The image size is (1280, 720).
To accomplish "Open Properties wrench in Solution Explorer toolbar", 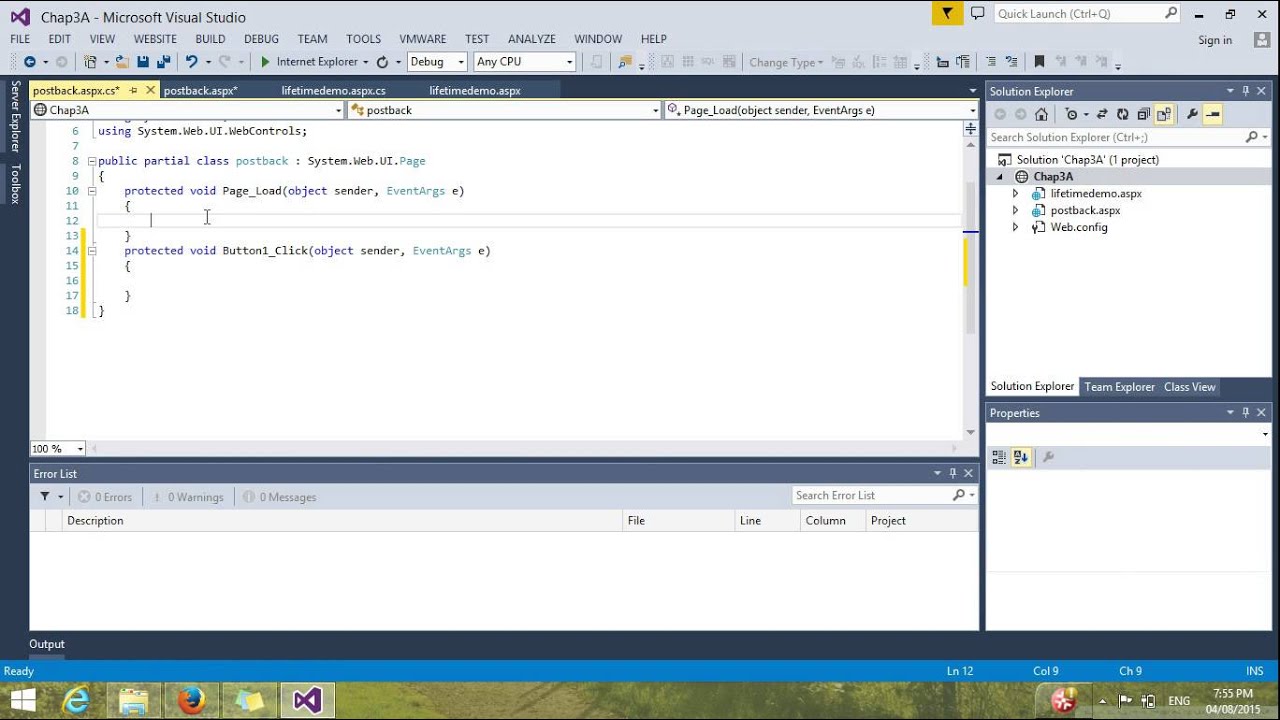I will [x=1192, y=114].
